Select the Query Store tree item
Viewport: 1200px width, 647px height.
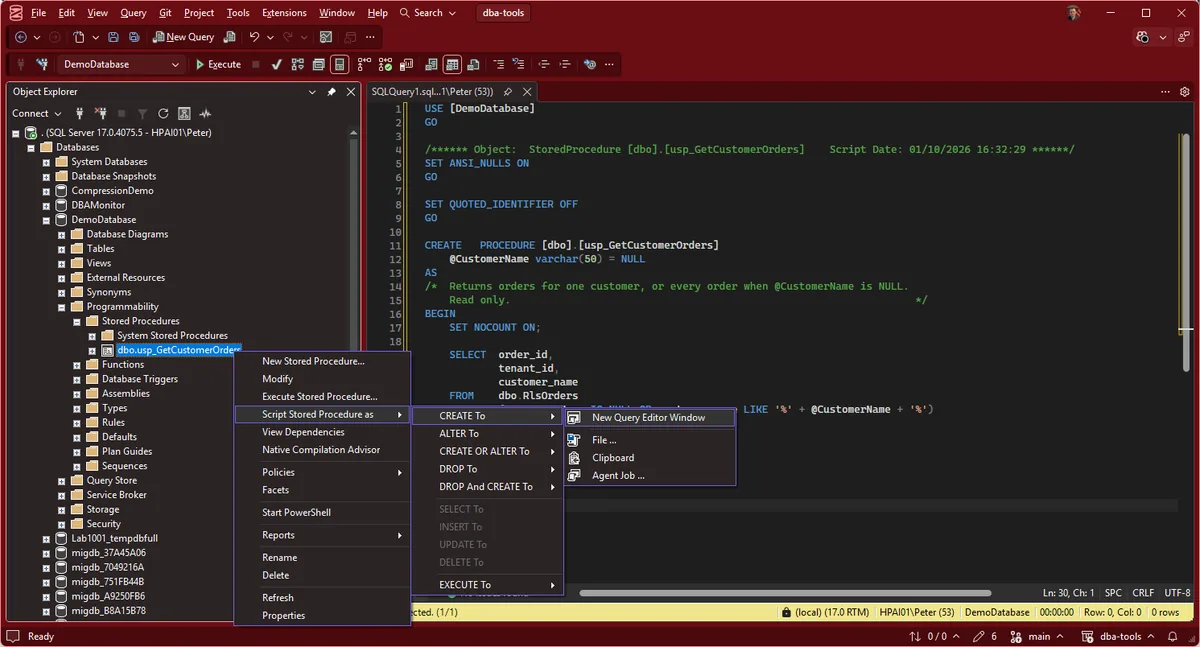(x=112, y=480)
